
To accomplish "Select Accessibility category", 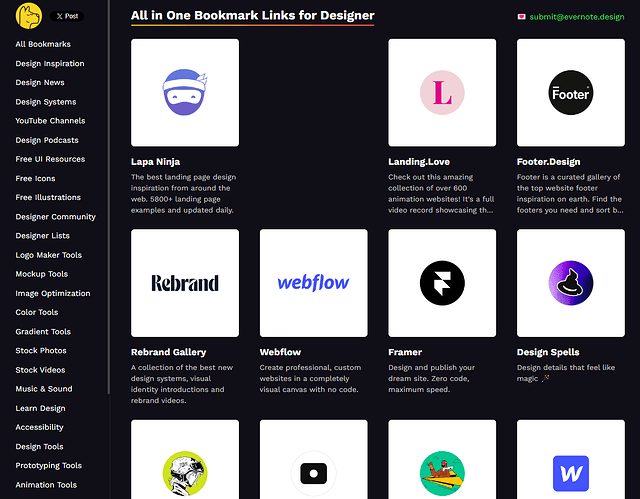I will click(39, 427).
